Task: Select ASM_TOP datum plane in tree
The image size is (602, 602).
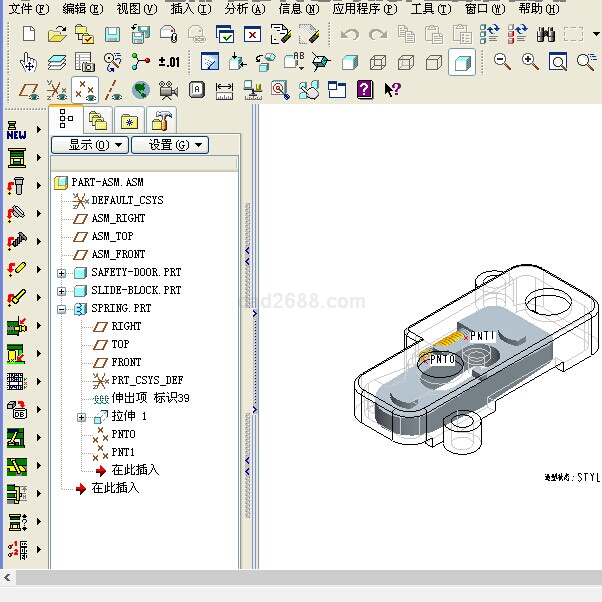Action: pyautogui.click(x=111, y=237)
